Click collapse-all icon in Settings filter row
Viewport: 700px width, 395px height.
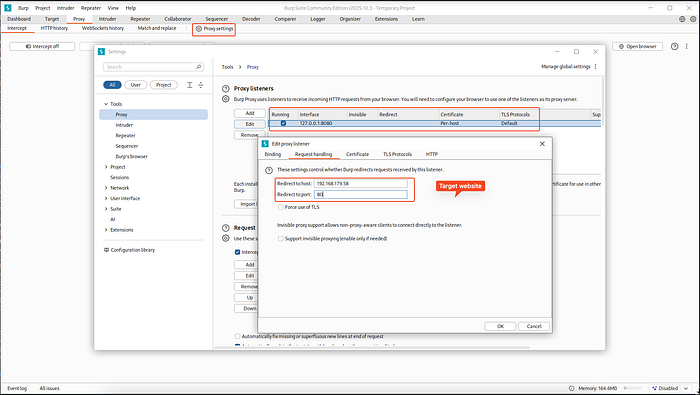click(x=200, y=85)
